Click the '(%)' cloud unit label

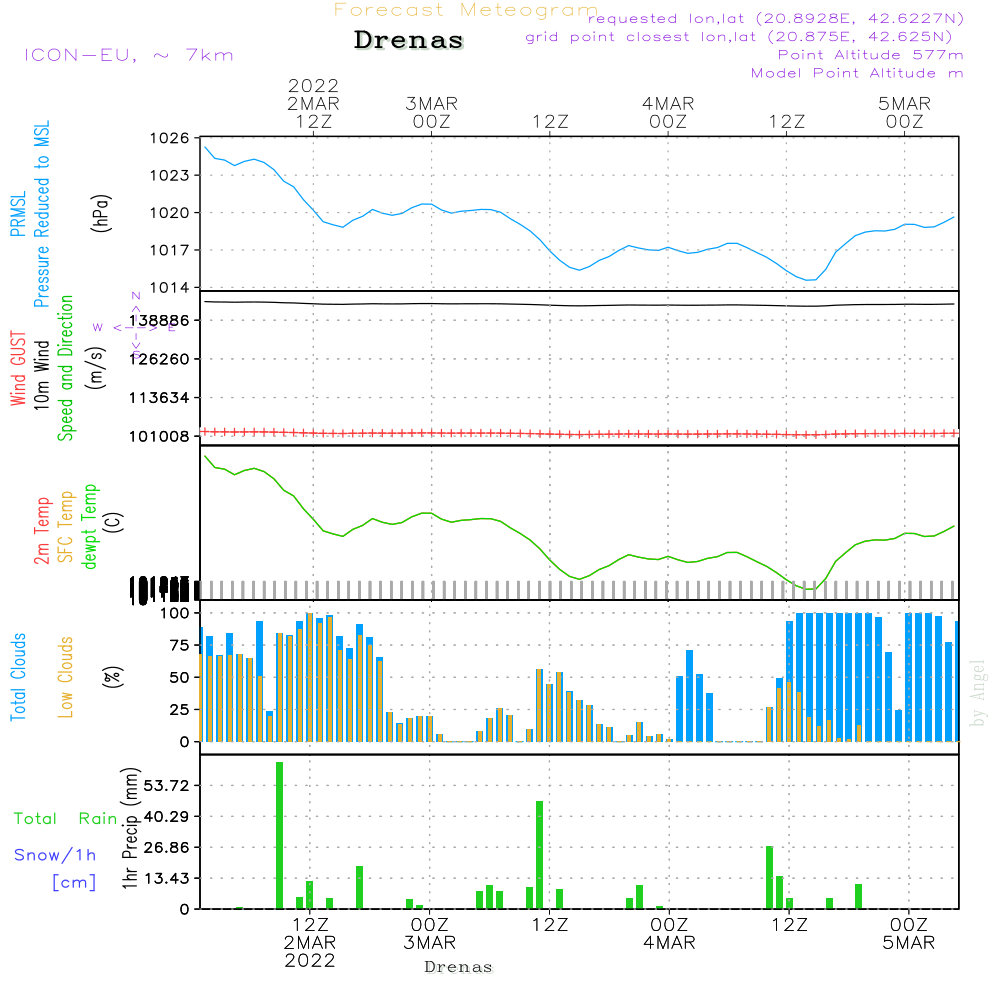[x=112, y=677]
